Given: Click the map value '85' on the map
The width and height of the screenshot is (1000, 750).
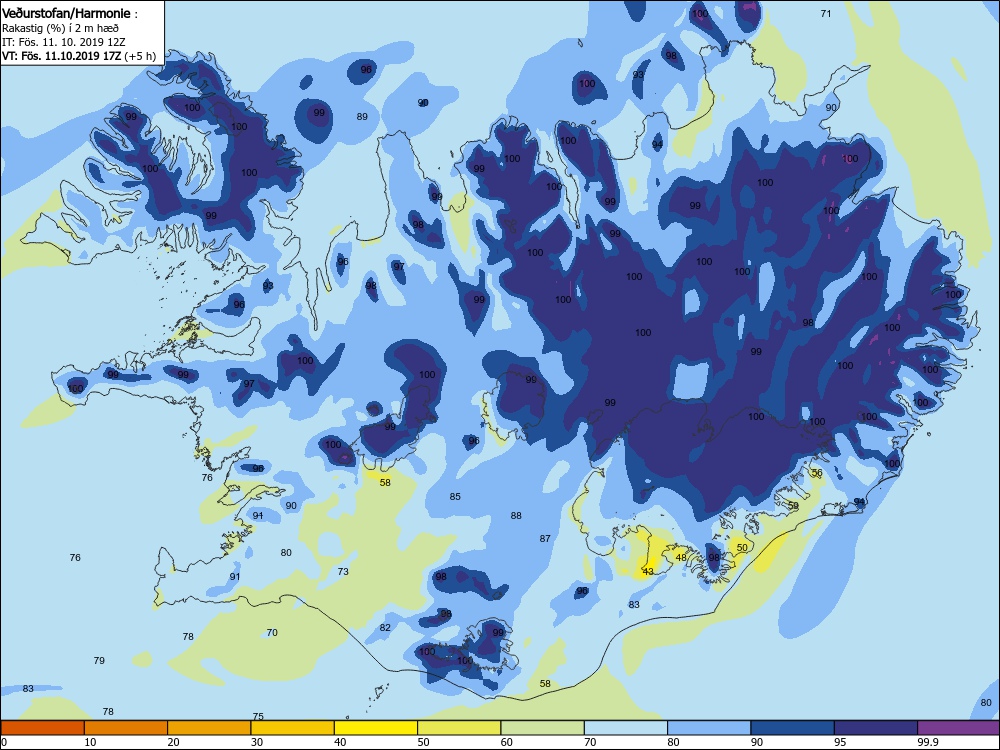Looking at the screenshot, I should (455, 496).
